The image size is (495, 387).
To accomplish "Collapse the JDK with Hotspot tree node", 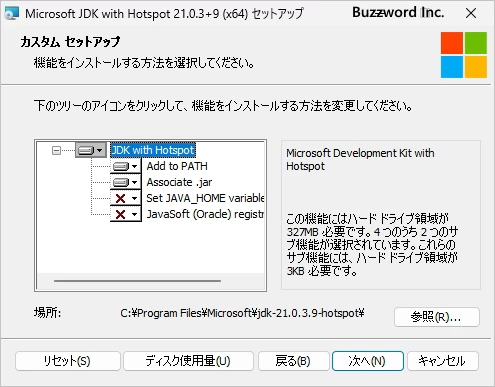I will 56,151.
